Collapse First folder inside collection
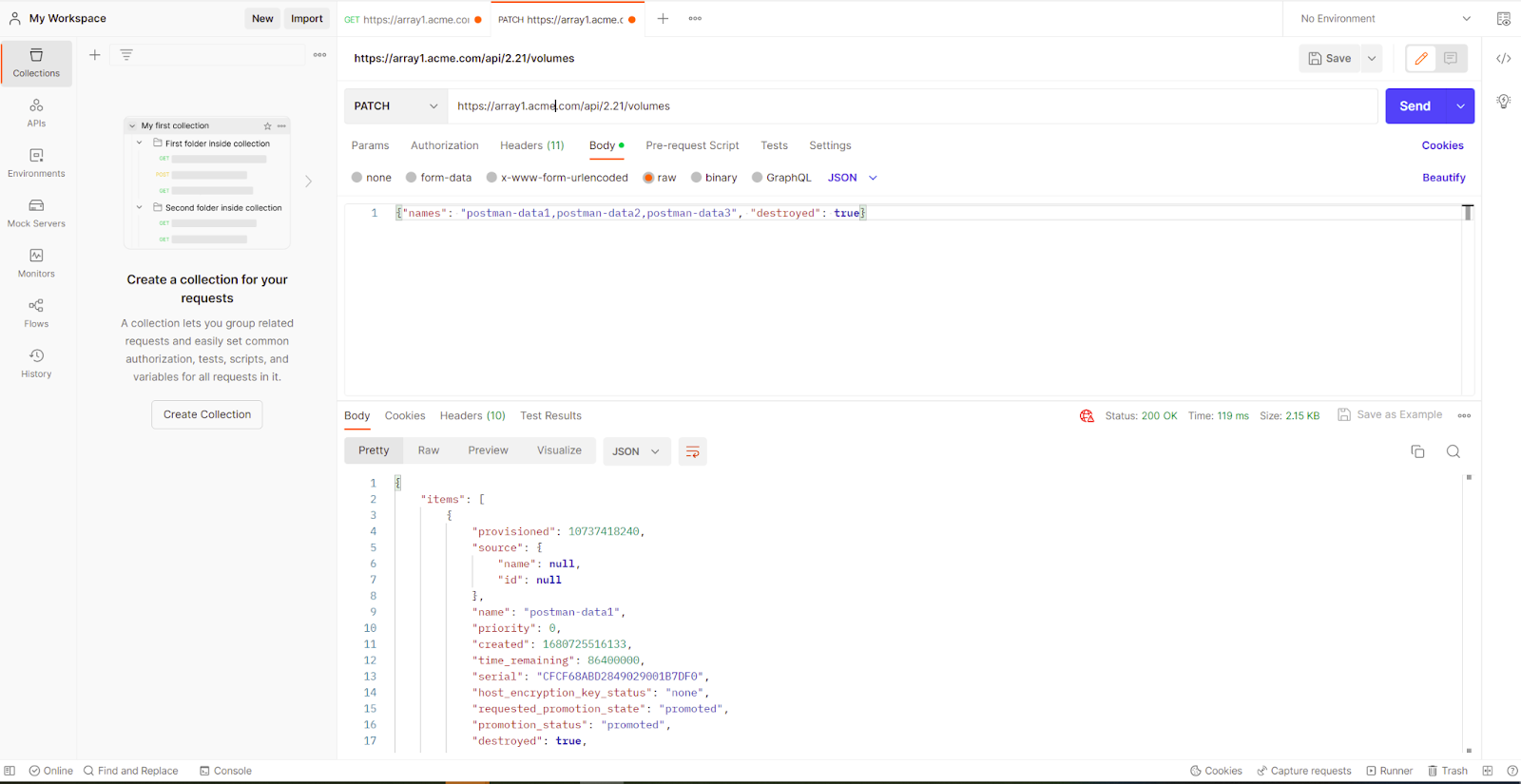The width and height of the screenshot is (1521, 784). tap(140, 143)
